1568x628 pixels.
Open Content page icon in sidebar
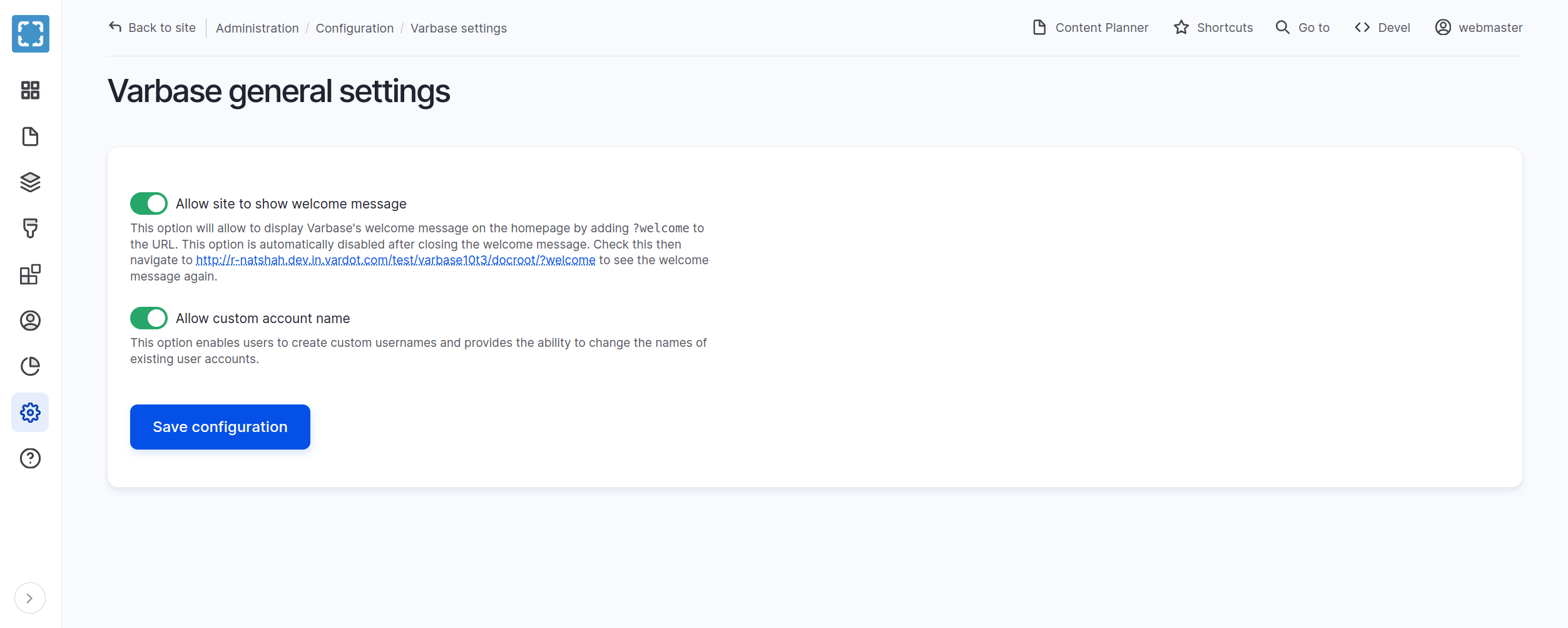coord(30,136)
